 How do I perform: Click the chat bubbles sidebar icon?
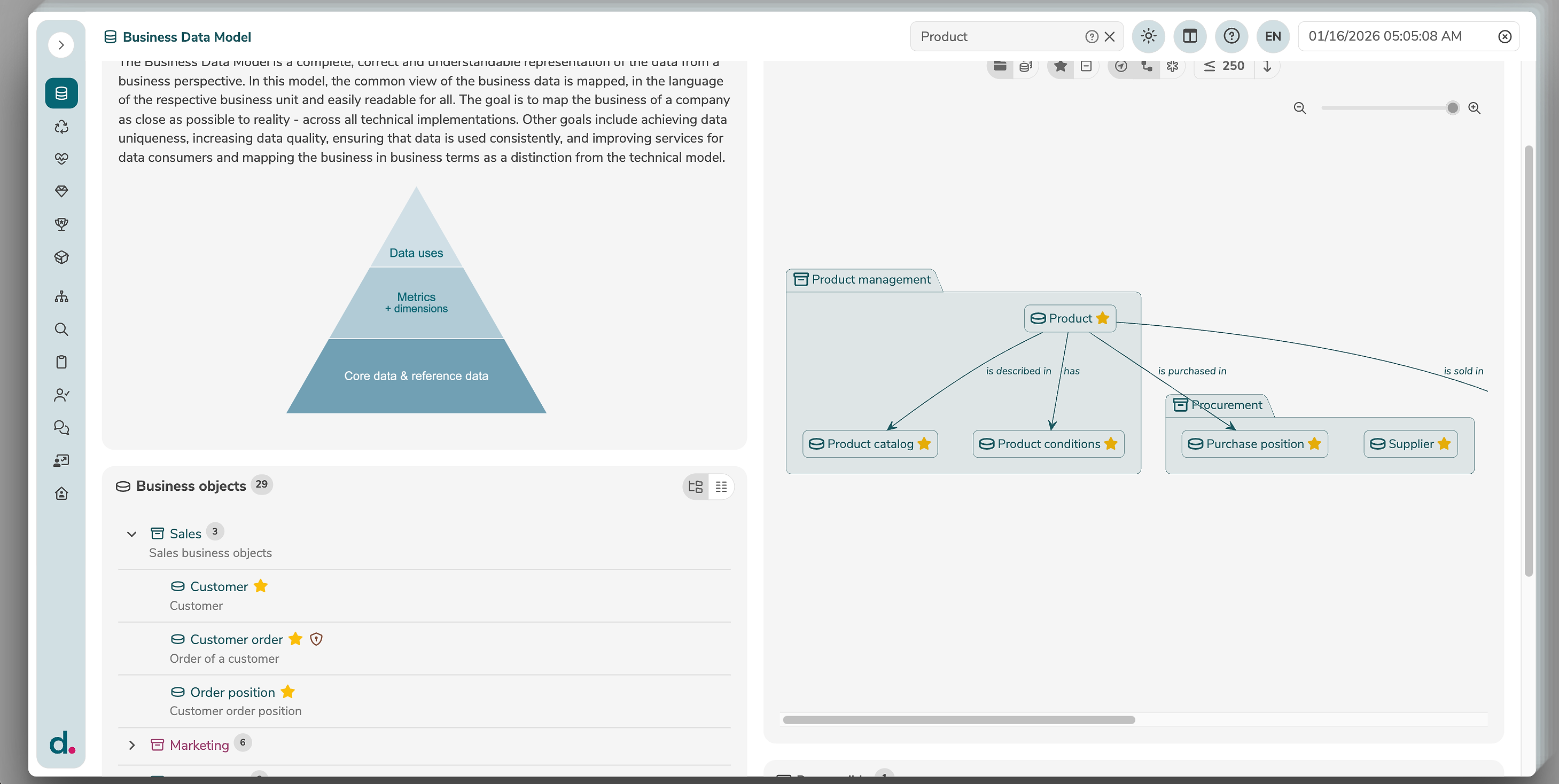(x=61, y=428)
